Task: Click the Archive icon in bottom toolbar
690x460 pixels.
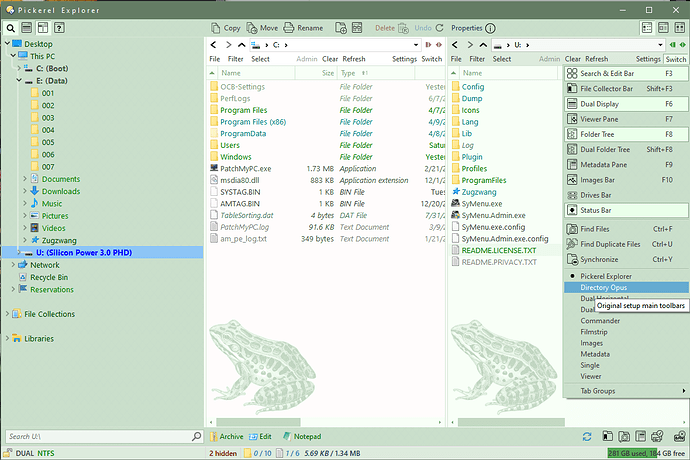Action: click(213, 437)
